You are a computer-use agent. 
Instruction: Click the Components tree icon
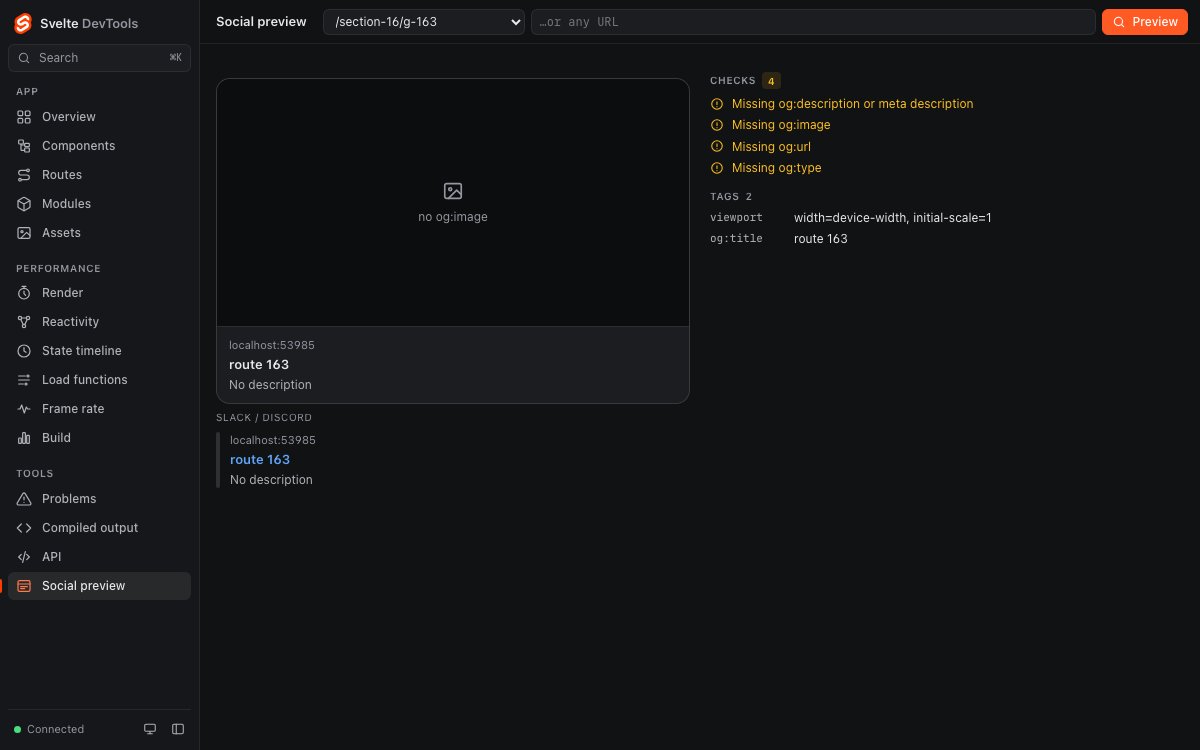(24, 146)
